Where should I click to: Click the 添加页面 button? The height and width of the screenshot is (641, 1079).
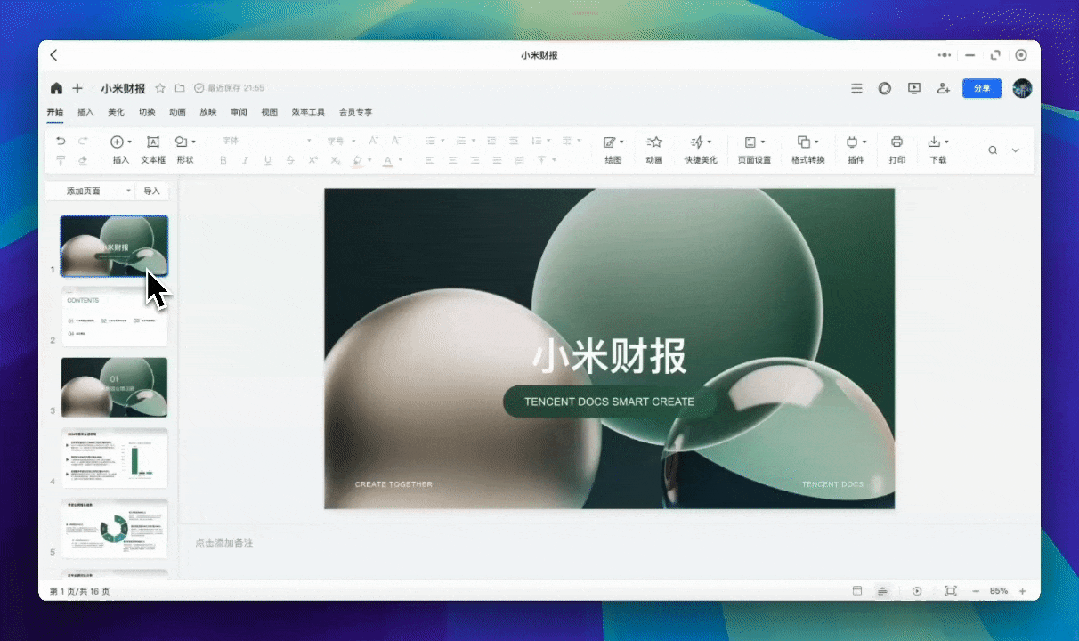pos(83,191)
